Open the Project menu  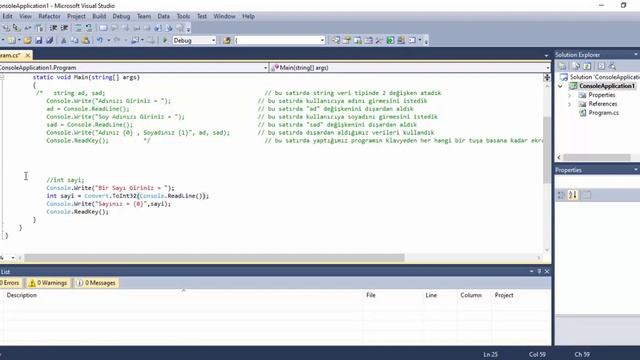[x=76, y=16]
